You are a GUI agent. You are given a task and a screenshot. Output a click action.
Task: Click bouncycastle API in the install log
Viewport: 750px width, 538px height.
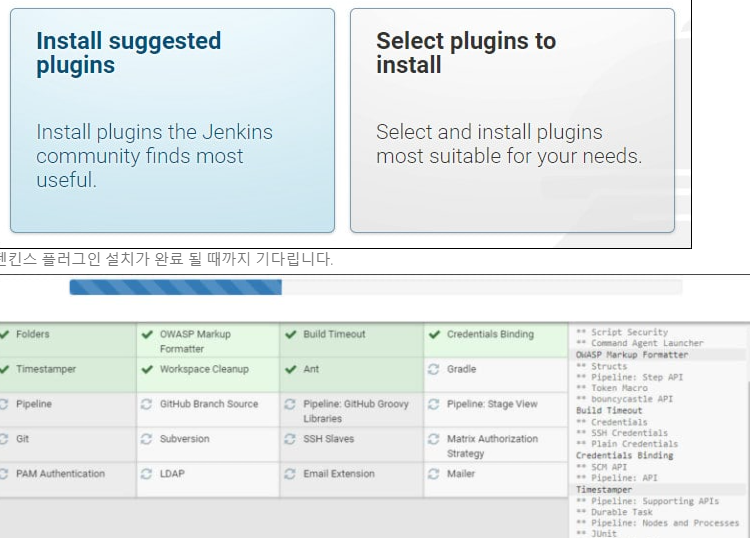[x=632, y=399]
